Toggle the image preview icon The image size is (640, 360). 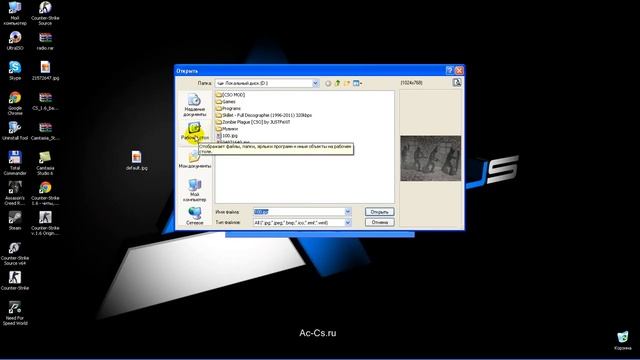coord(457,83)
